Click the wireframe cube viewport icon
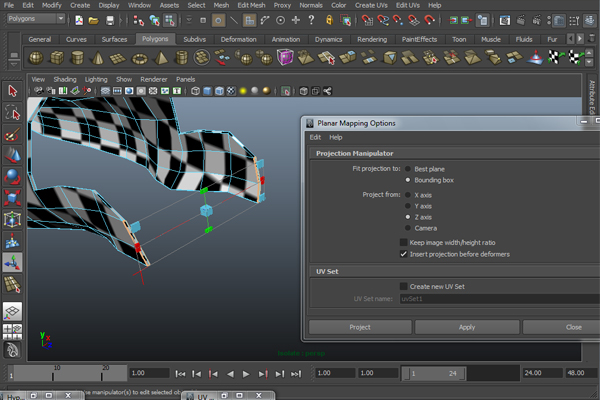This screenshot has width=600, height=400. coord(196,91)
